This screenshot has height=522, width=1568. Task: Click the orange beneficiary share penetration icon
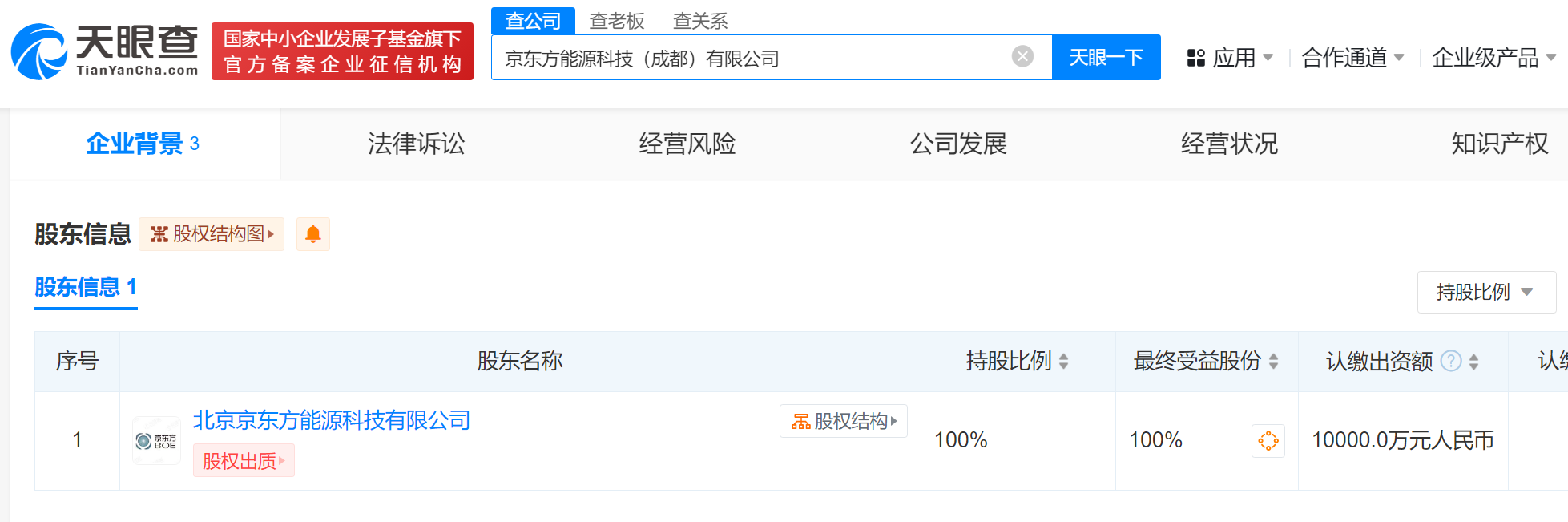pos(1268,440)
